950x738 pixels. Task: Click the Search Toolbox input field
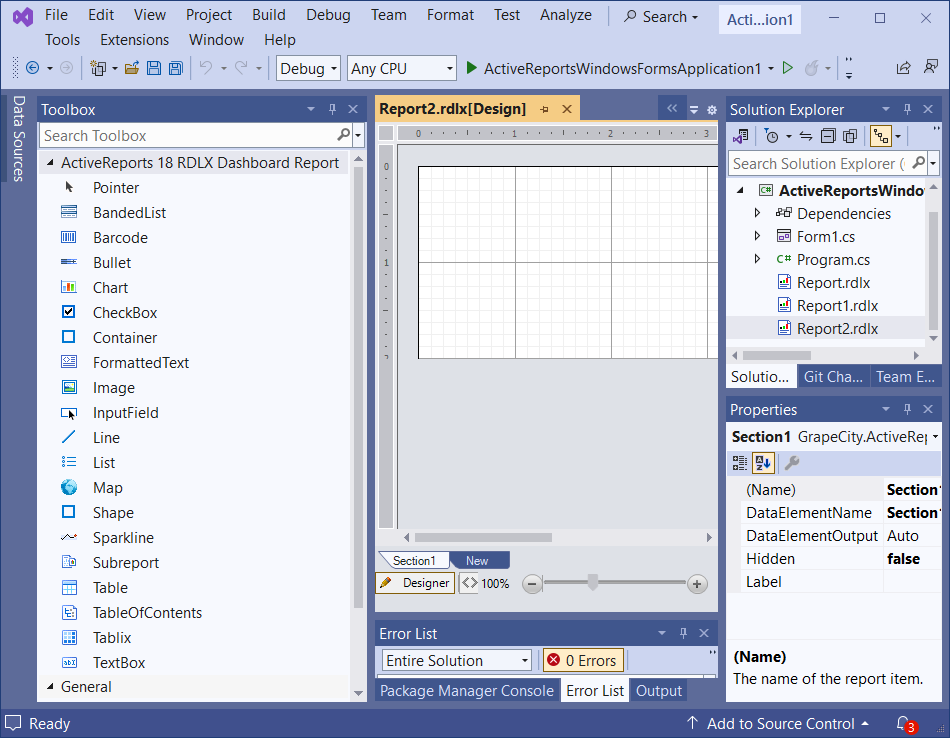[x=188, y=136]
